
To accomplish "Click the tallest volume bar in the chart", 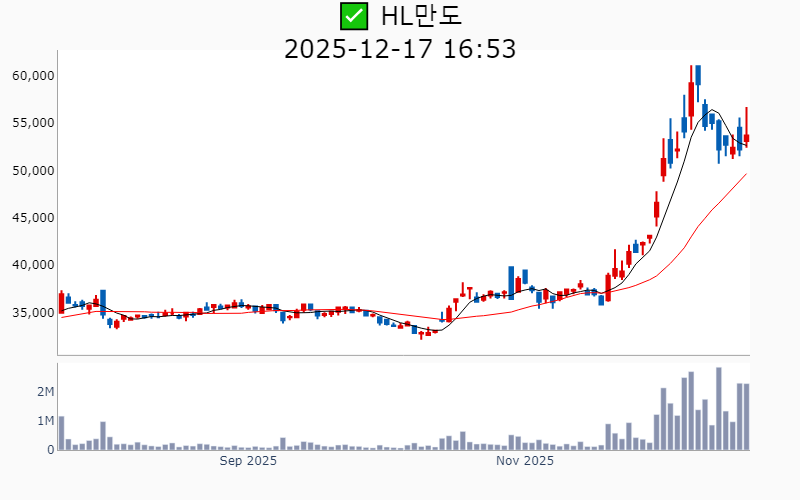I will pos(719,408).
